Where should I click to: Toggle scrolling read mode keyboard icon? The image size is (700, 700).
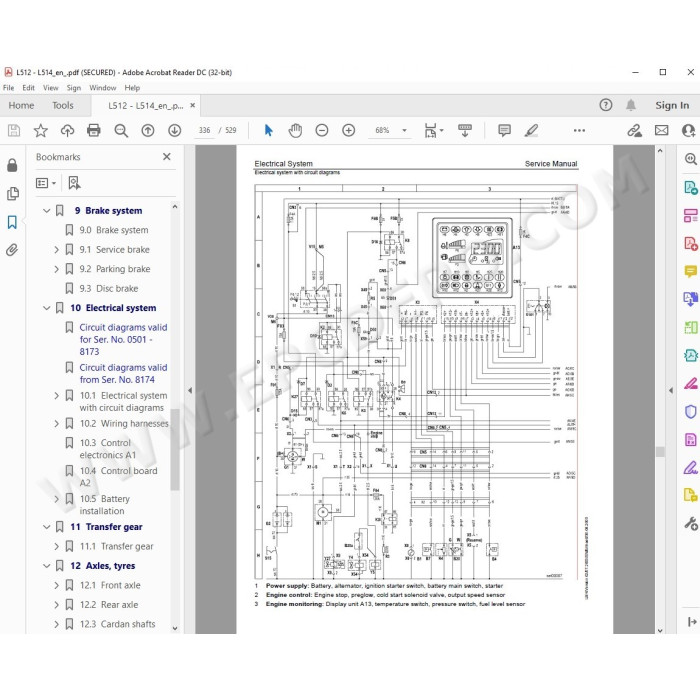pyautogui.click(x=465, y=130)
